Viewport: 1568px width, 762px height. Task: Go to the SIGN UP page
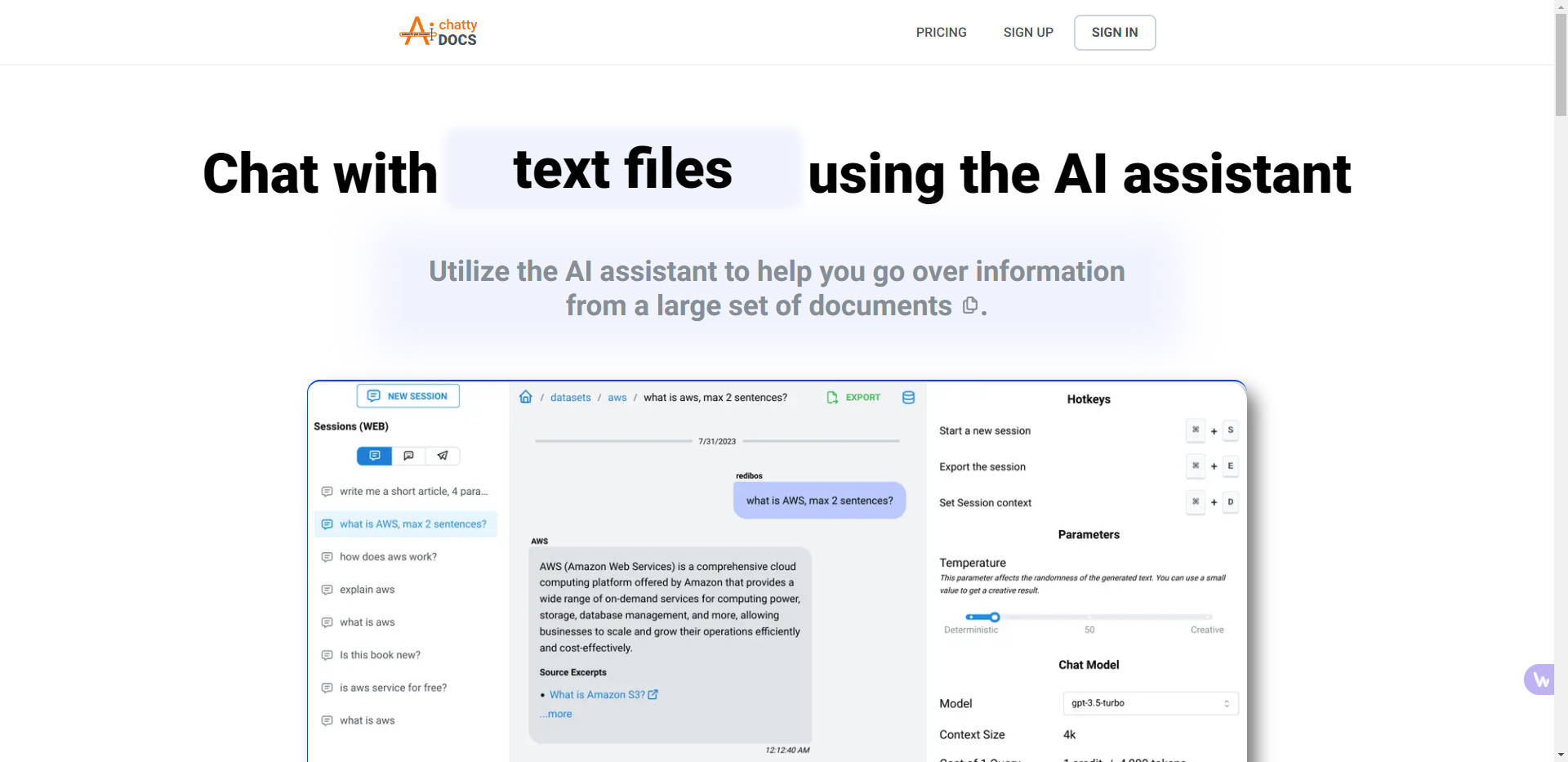coord(1028,32)
